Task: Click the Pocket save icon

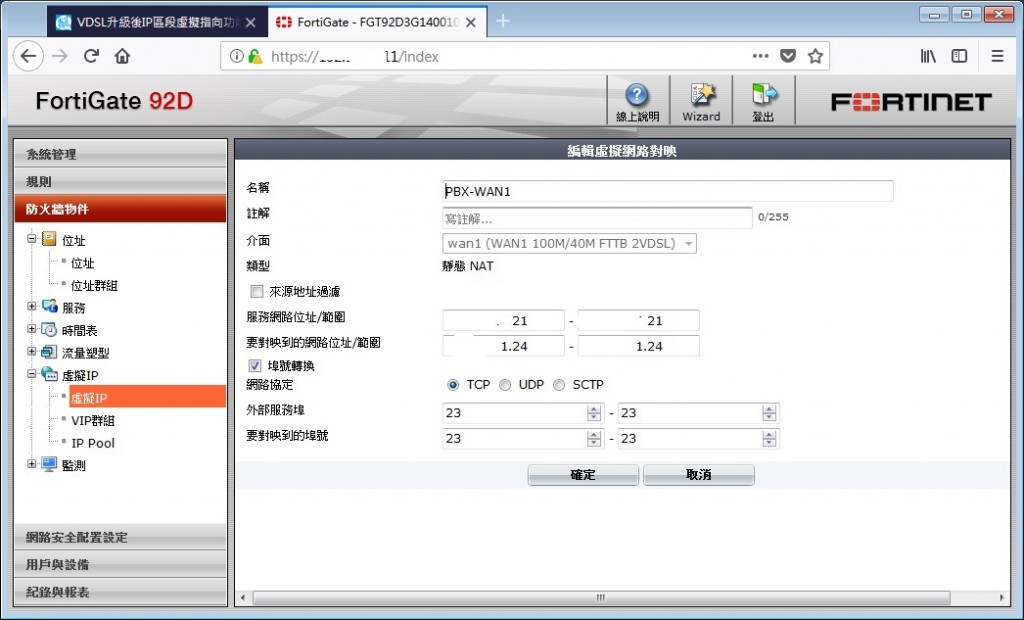Action: pyautogui.click(x=788, y=56)
